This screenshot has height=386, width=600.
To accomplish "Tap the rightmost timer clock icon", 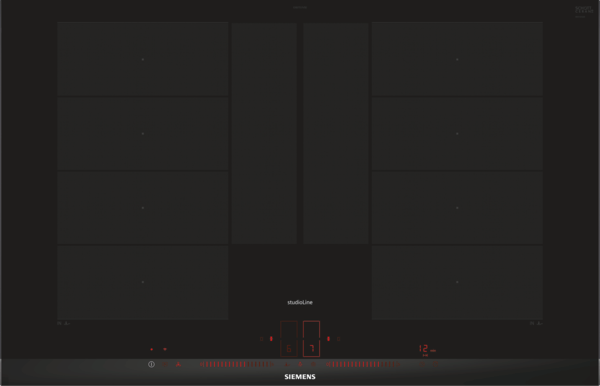I will 435,364.
